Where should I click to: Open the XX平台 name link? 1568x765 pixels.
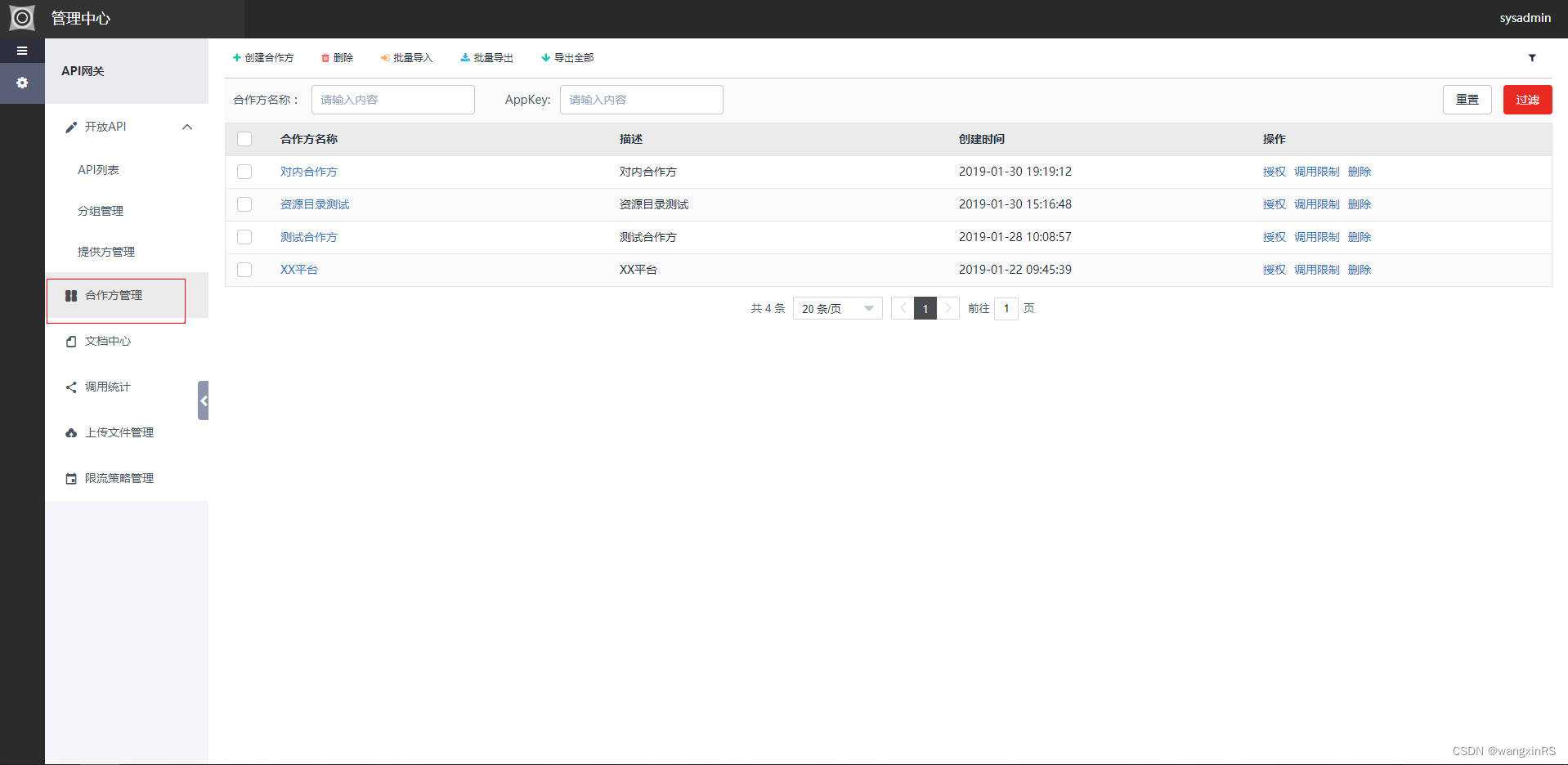(x=299, y=270)
